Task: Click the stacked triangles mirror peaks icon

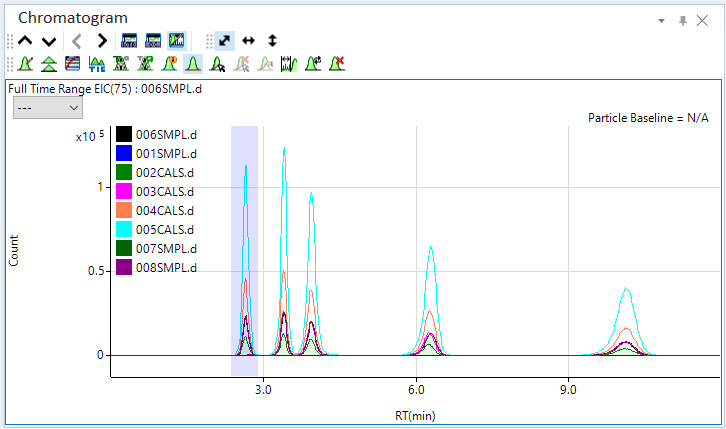Action: (49, 64)
